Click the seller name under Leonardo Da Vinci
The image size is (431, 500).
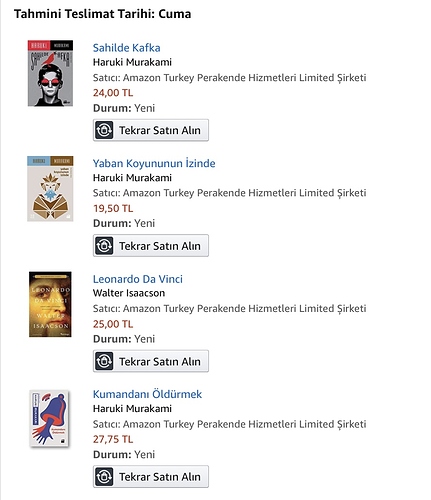tap(245, 309)
